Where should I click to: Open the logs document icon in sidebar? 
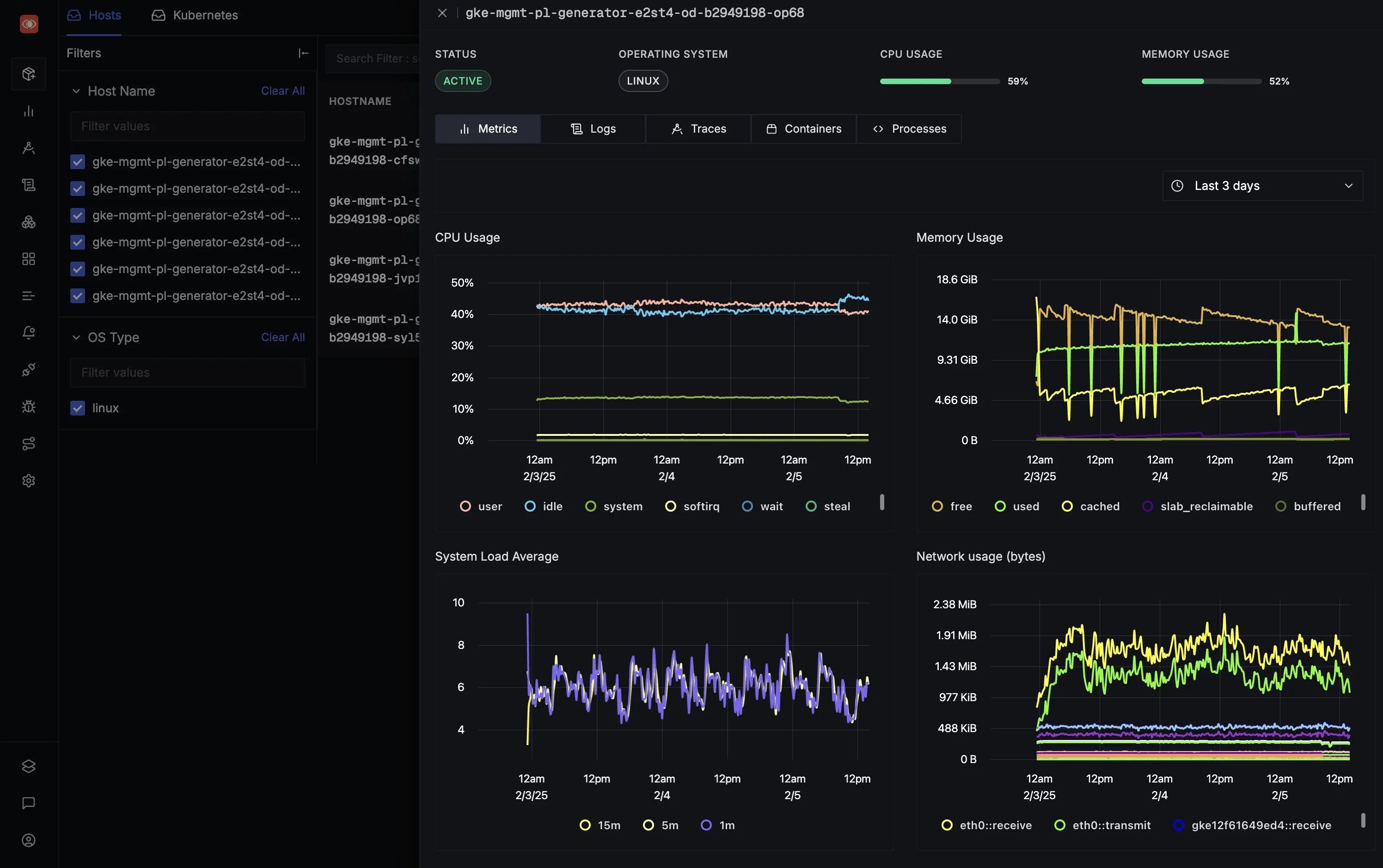click(x=29, y=184)
